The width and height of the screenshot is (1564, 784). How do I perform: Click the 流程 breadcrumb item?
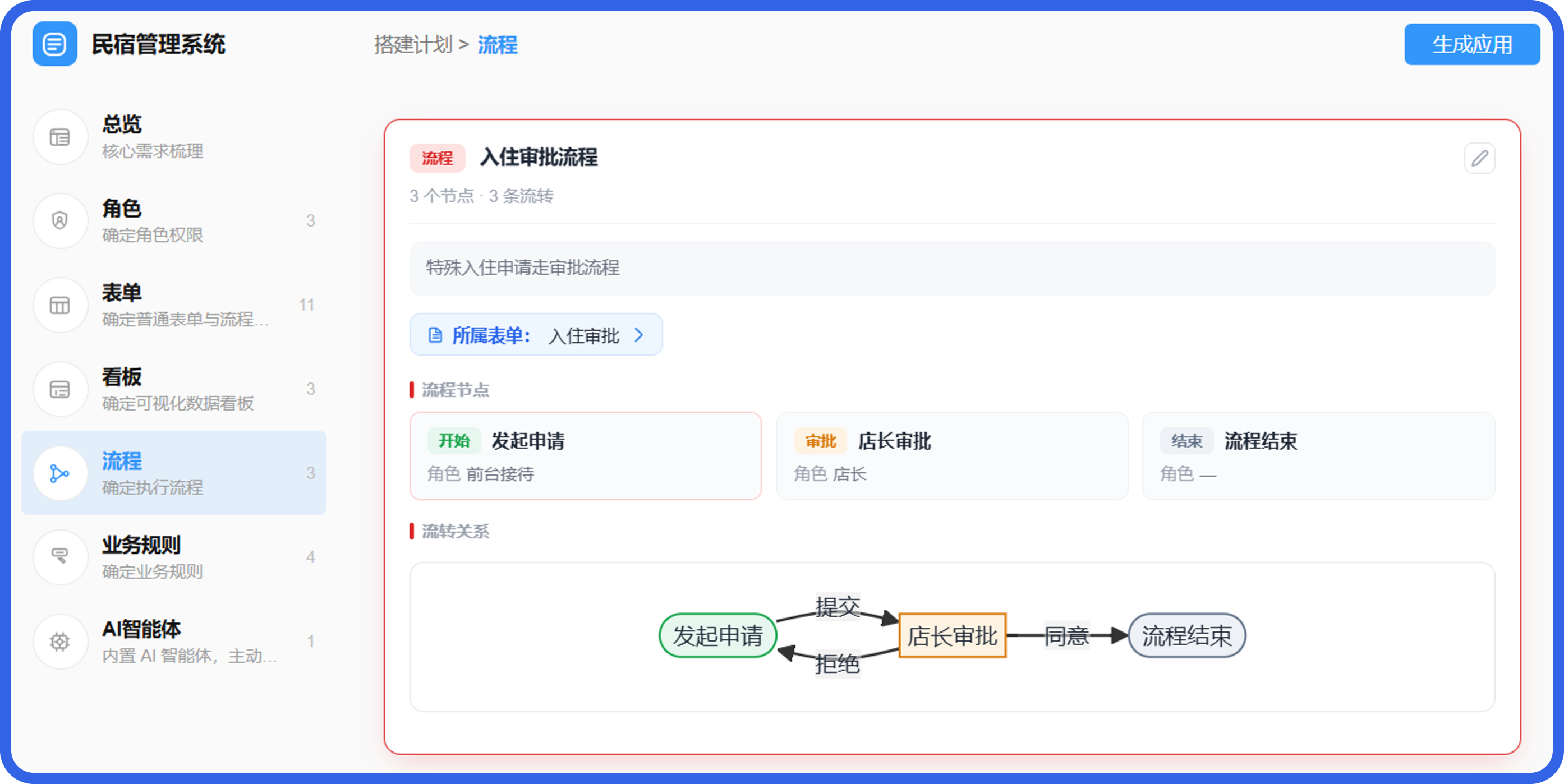(498, 44)
